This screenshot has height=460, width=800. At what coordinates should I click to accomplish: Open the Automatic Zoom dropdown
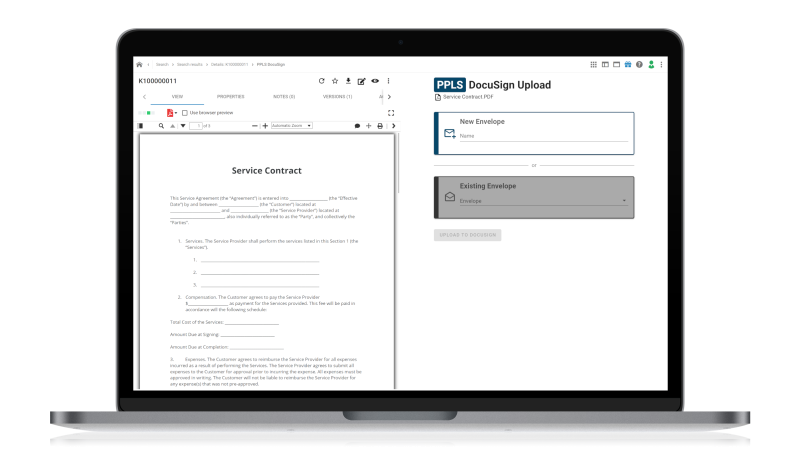pos(291,126)
